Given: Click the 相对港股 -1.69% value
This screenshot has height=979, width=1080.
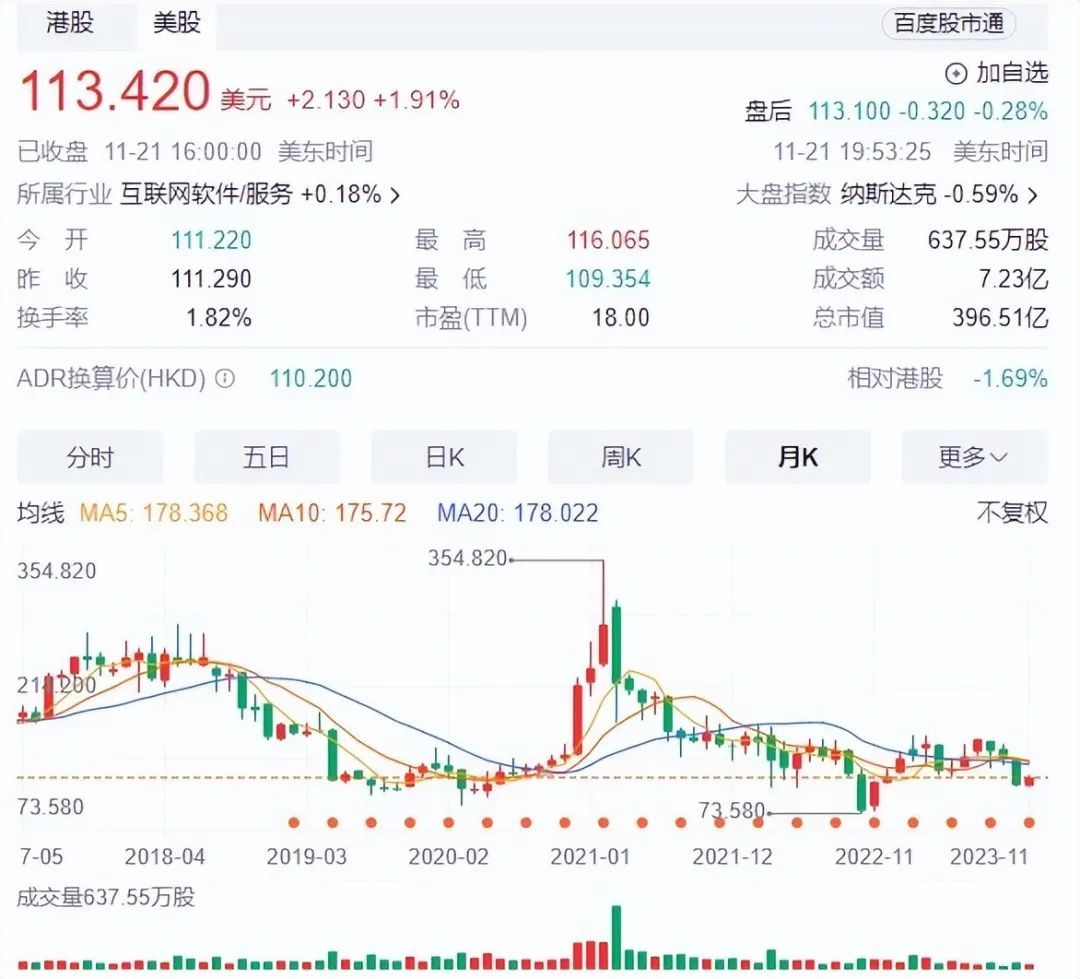Looking at the screenshot, I should pyautogui.click(x=1010, y=379).
